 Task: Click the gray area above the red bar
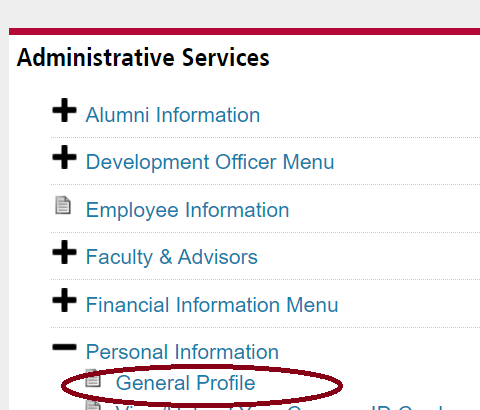coord(240,14)
